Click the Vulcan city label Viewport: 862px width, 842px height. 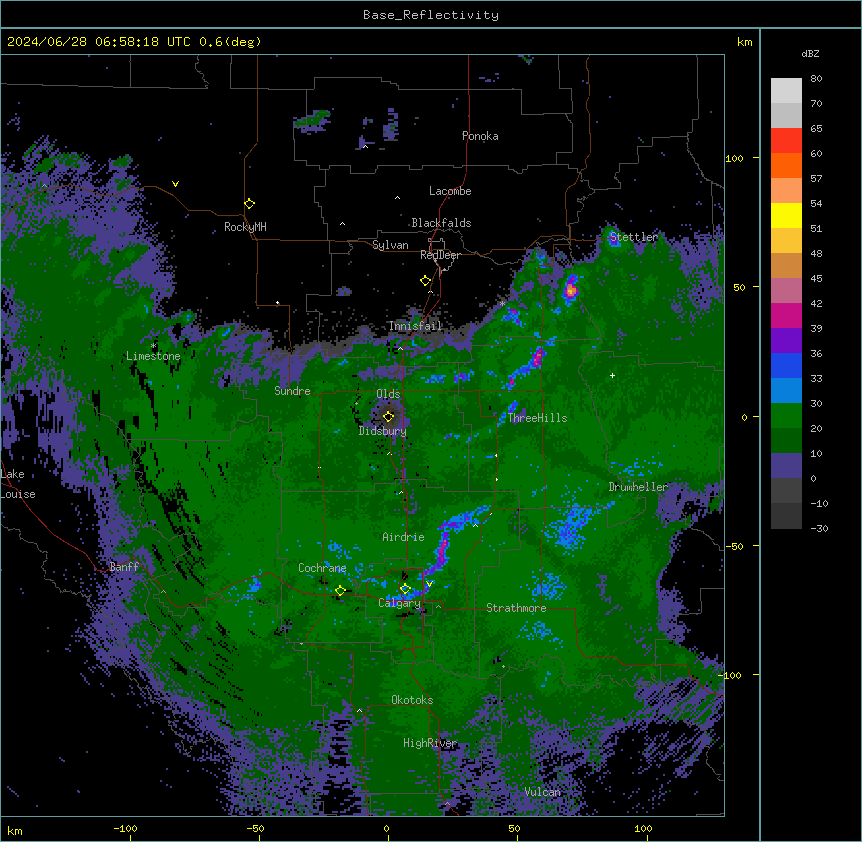tap(543, 792)
